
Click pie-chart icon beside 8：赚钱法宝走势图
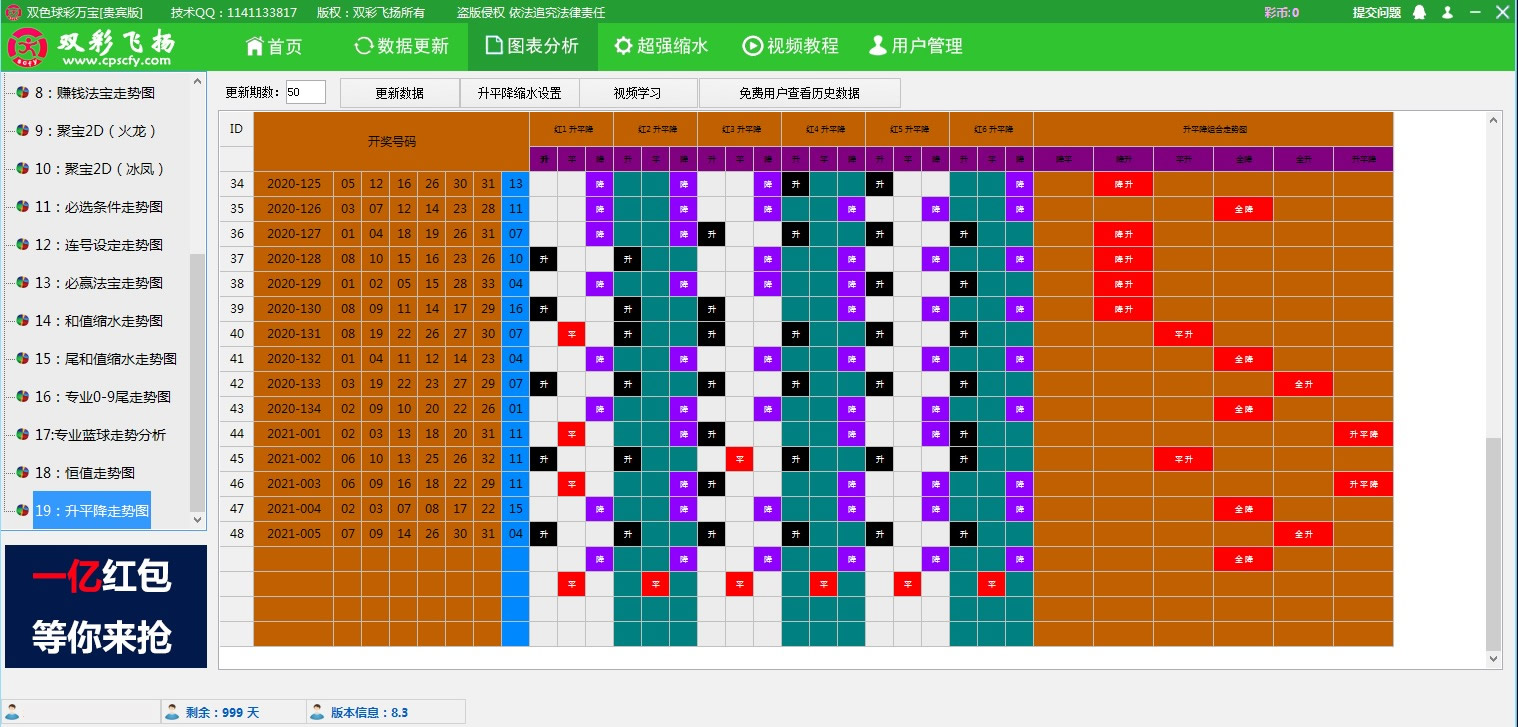point(22,93)
